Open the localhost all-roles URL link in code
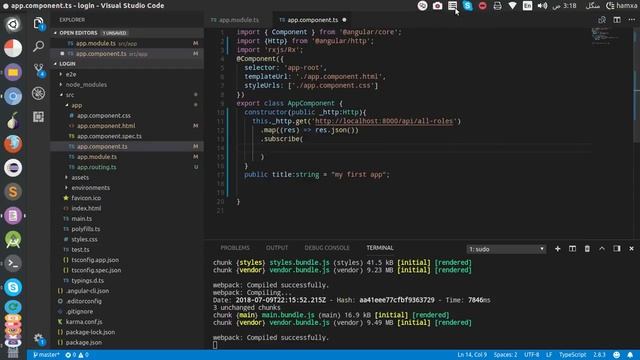Screen dimensions: 640x360 384,121
